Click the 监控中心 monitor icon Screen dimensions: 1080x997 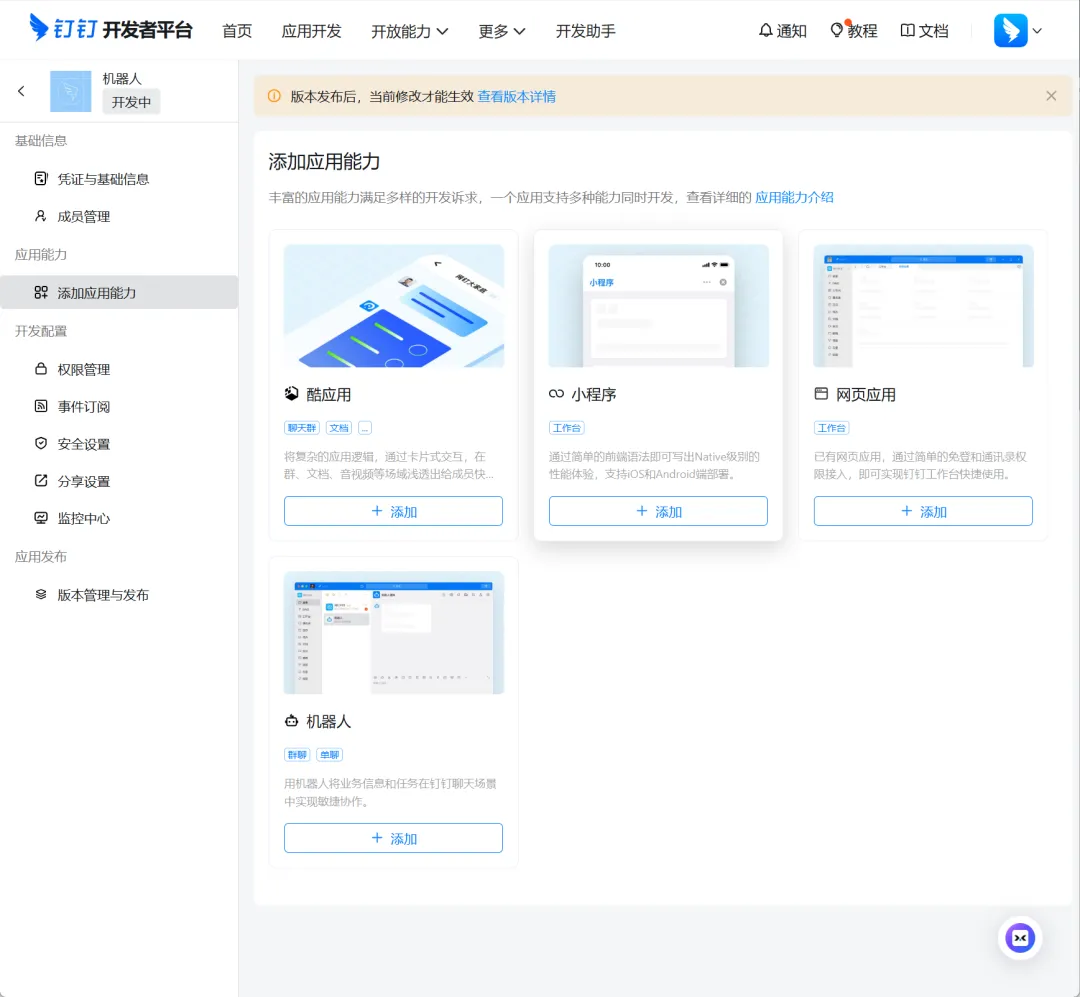point(41,517)
